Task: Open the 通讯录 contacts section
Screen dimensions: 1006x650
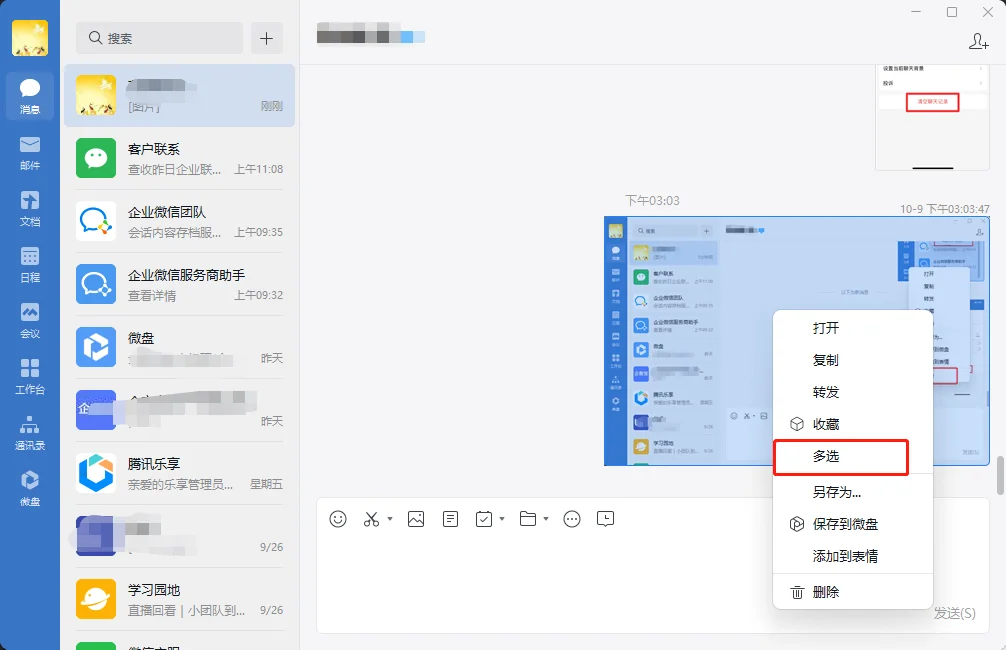Action: (x=30, y=433)
